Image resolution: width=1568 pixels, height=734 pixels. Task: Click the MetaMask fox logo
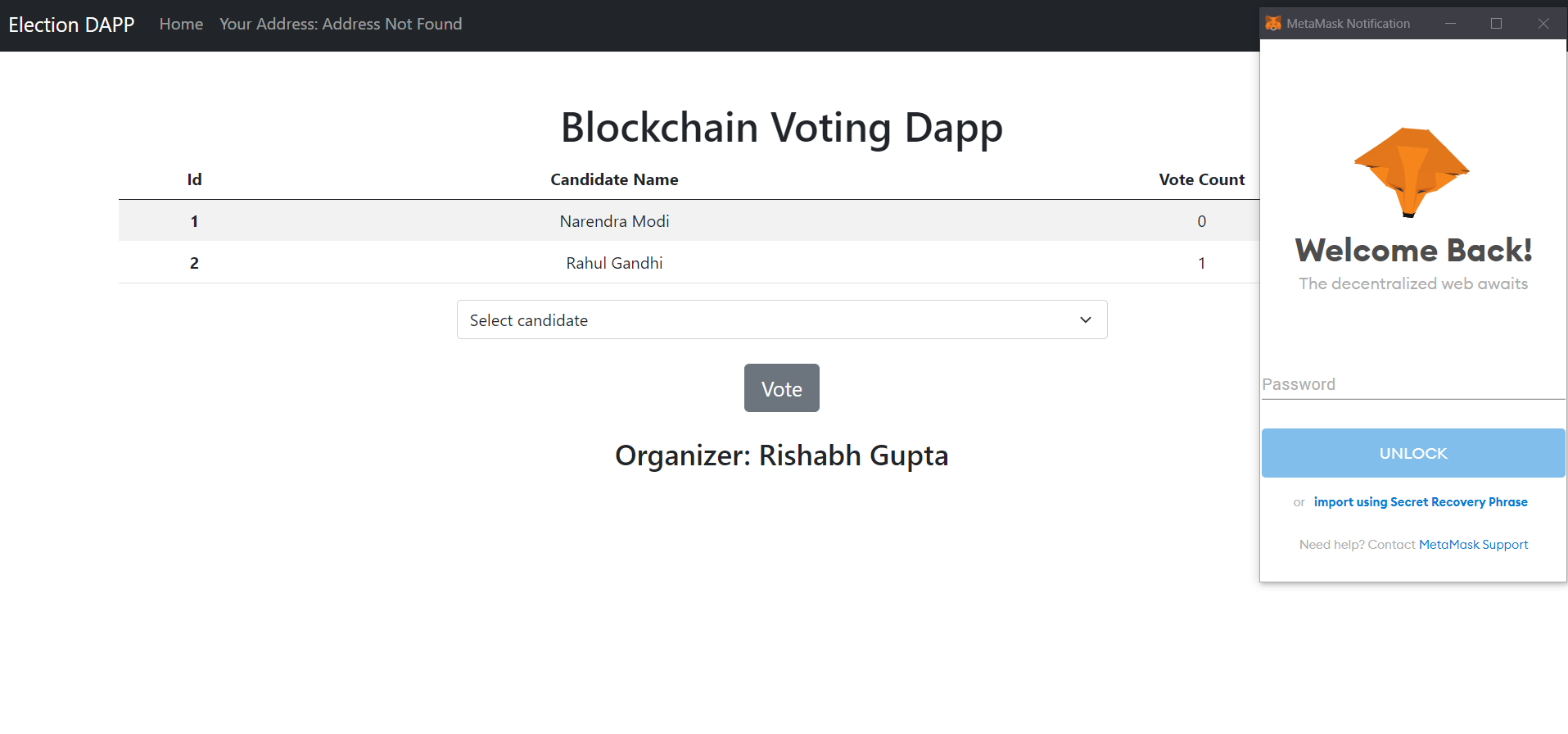(x=1412, y=172)
